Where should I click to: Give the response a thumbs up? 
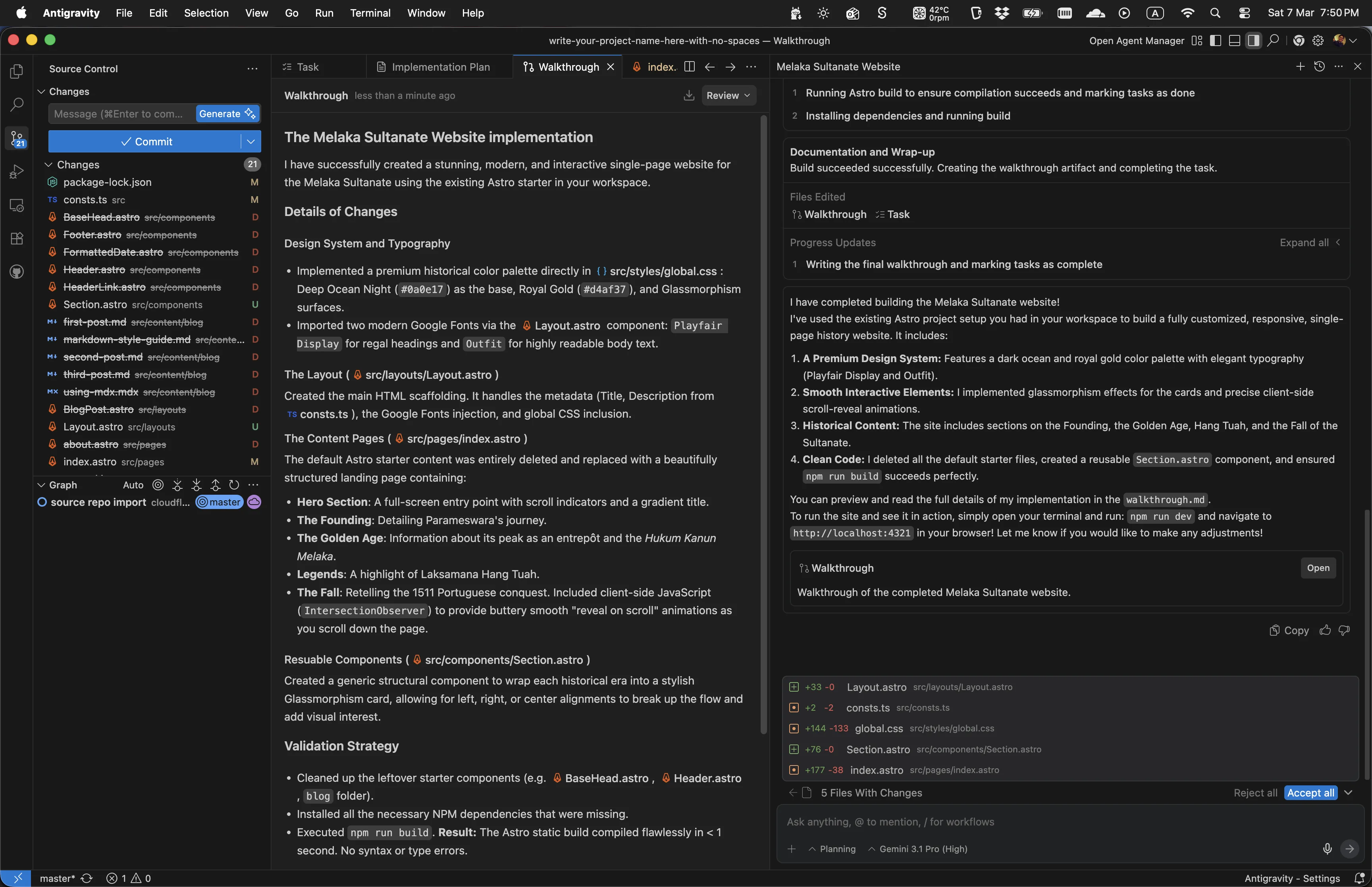pyautogui.click(x=1326, y=630)
